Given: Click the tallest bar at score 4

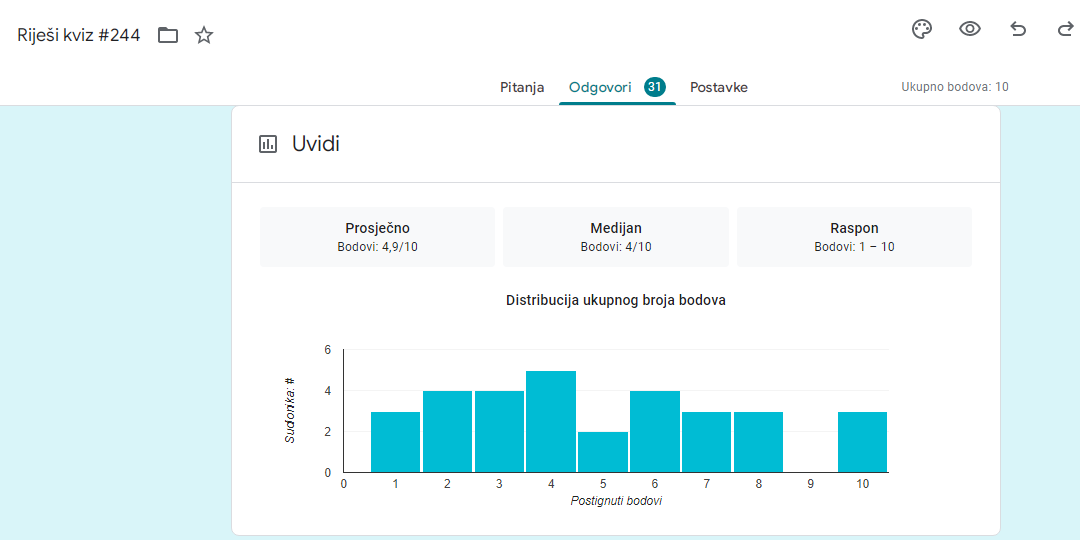Looking at the screenshot, I should [x=551, y=422].
